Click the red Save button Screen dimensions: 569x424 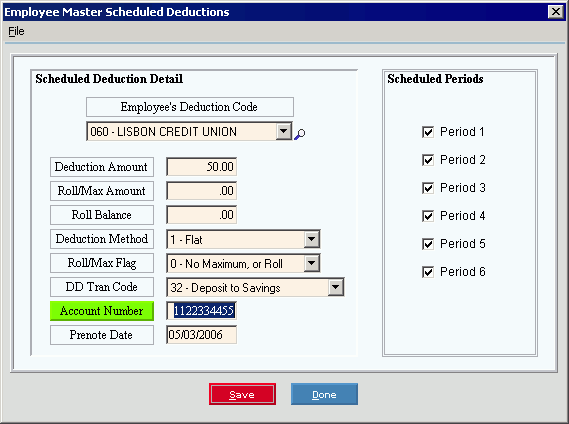pos(242,394)
